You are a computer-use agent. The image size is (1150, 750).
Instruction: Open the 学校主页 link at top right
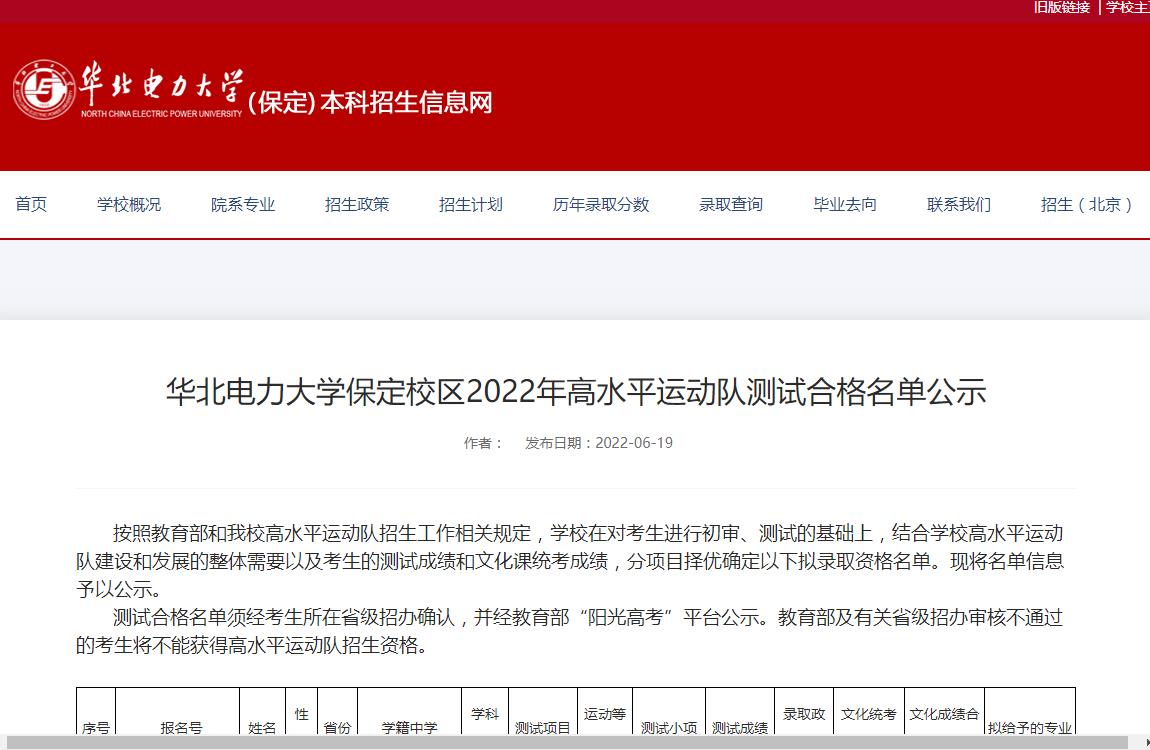click(x=1127, y=7)
